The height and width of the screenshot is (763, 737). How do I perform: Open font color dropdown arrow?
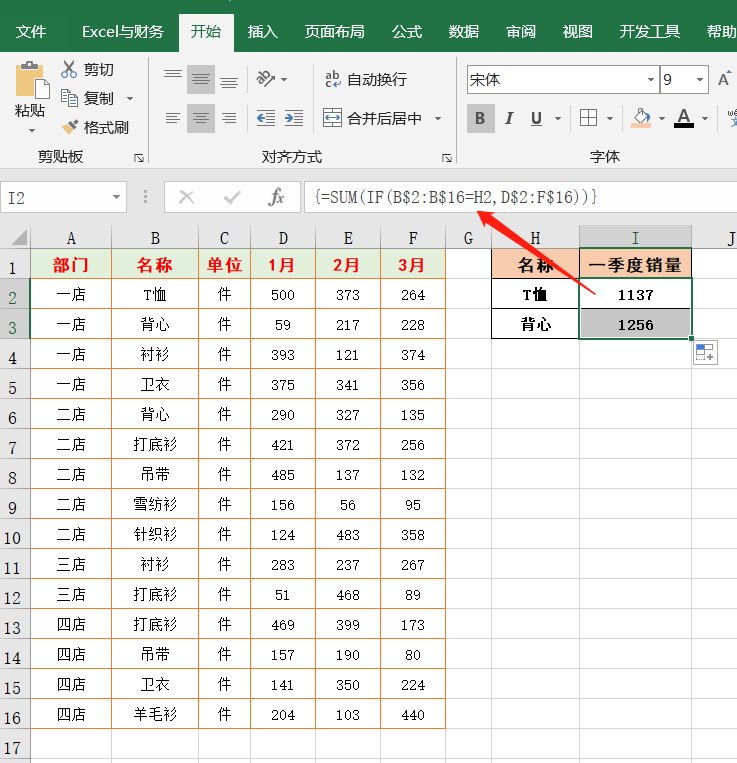[x=705, y=118]
